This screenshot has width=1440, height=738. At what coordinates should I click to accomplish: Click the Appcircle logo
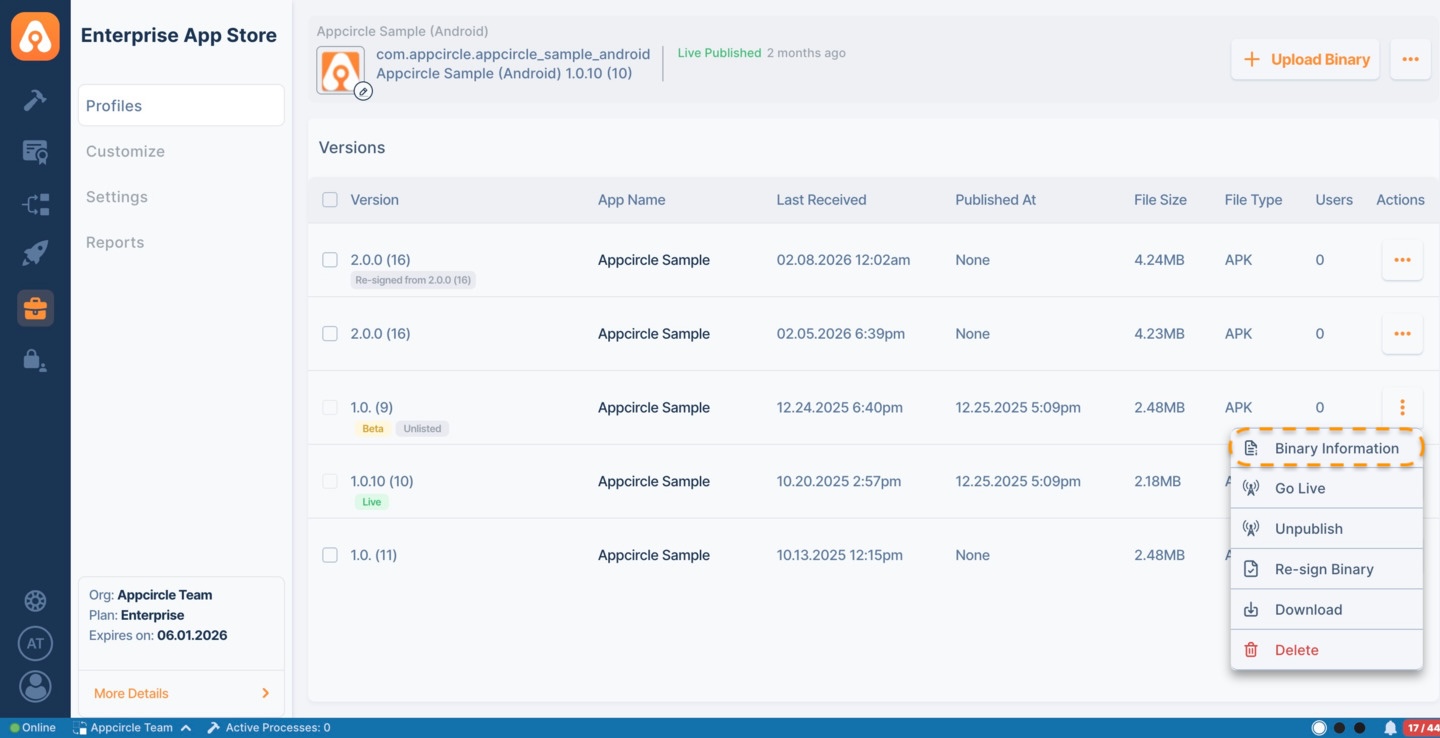tap(35, 36)
